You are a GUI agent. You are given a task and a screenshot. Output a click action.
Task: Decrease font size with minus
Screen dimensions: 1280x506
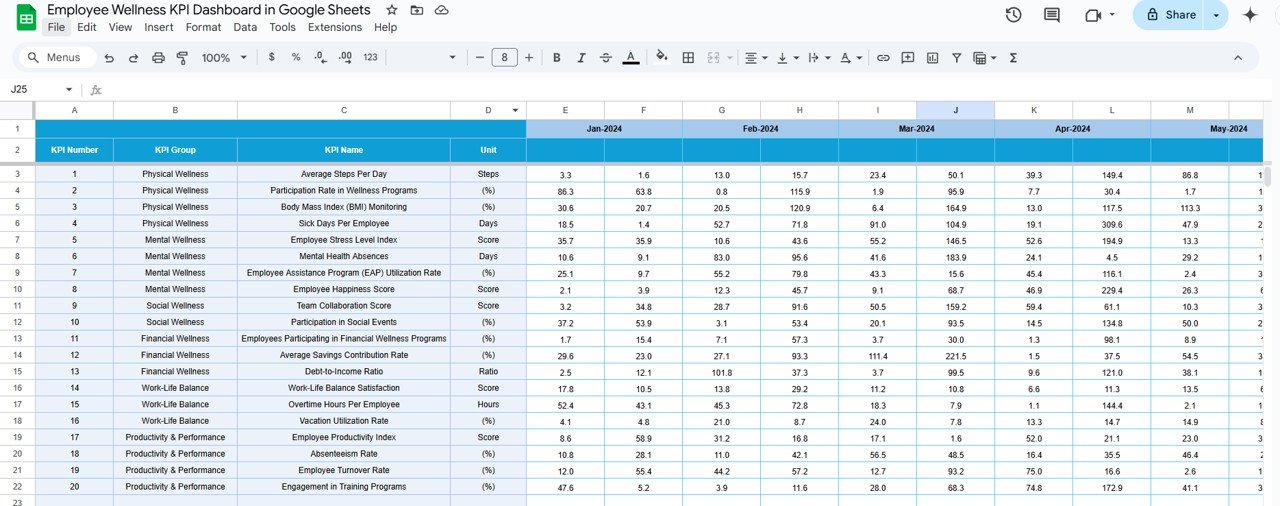[x=479, y=58]
